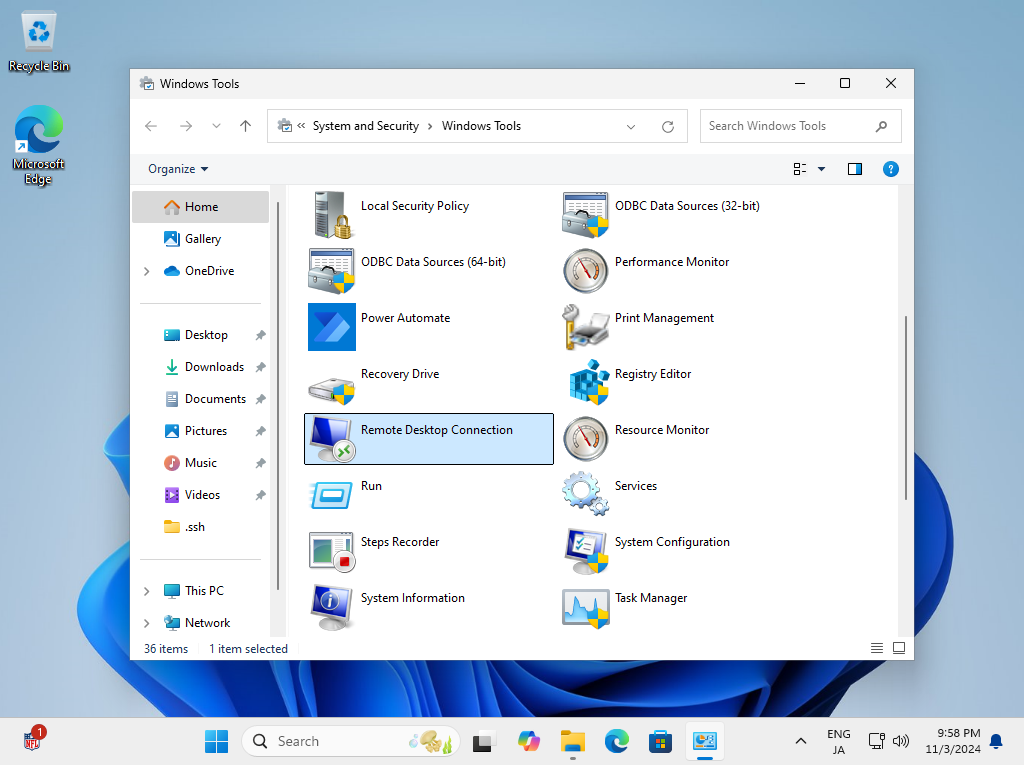The height and width of the screenshot is (765, 1024).
Task: Open File Explorer from the taskbar
Action: (573, 741)
